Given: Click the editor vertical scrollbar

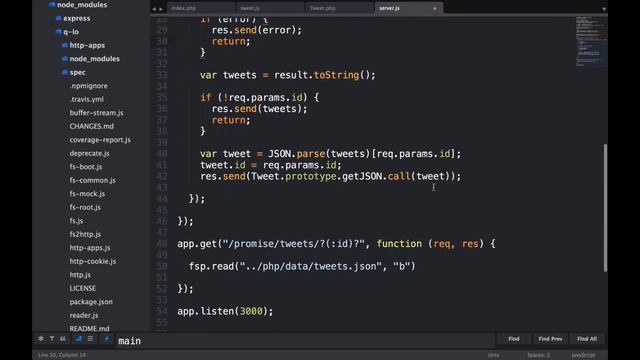Looking at the screenshot, I should [605, 207].
